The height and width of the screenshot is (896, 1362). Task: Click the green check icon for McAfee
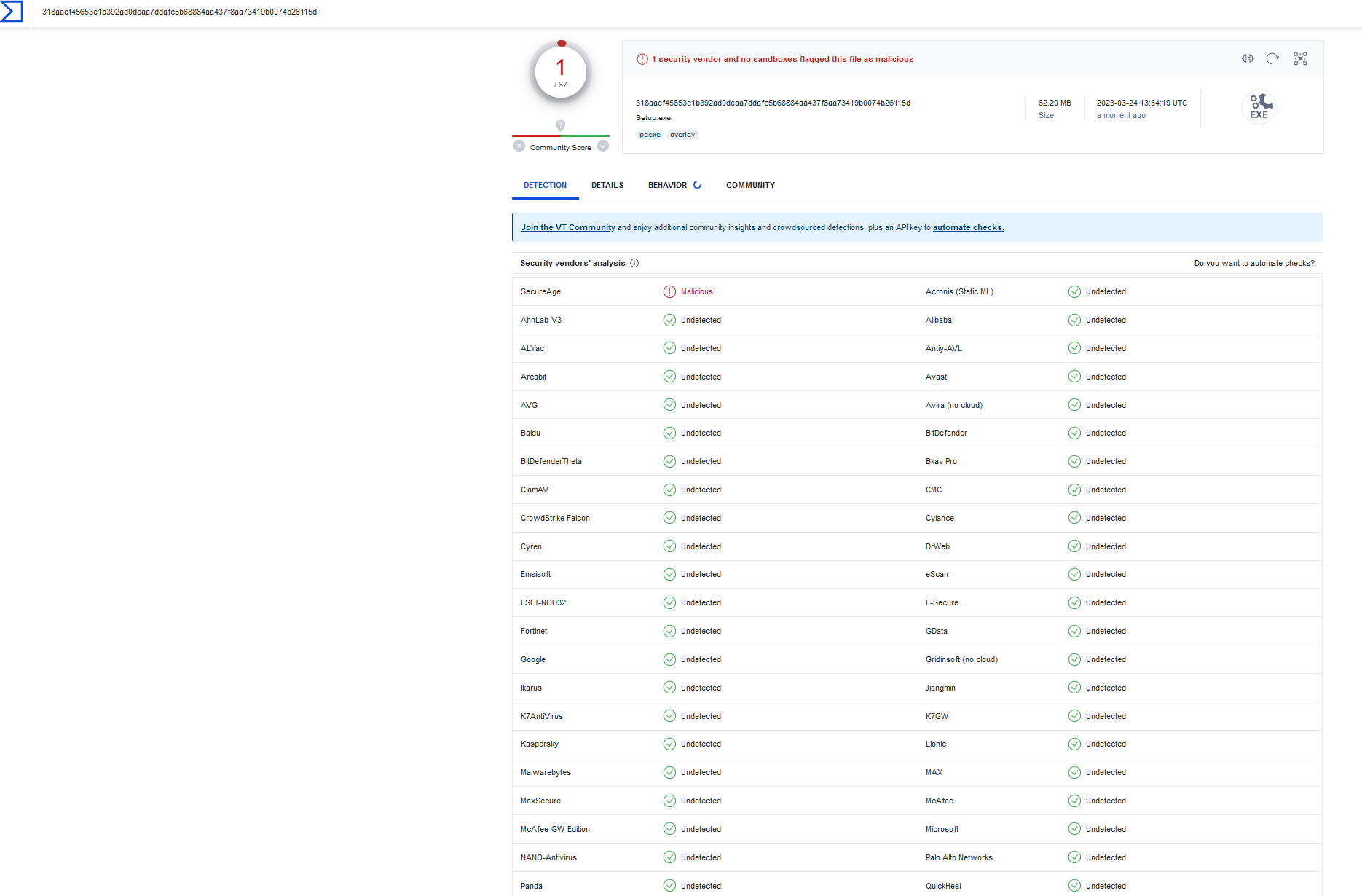pos(1074,801)
